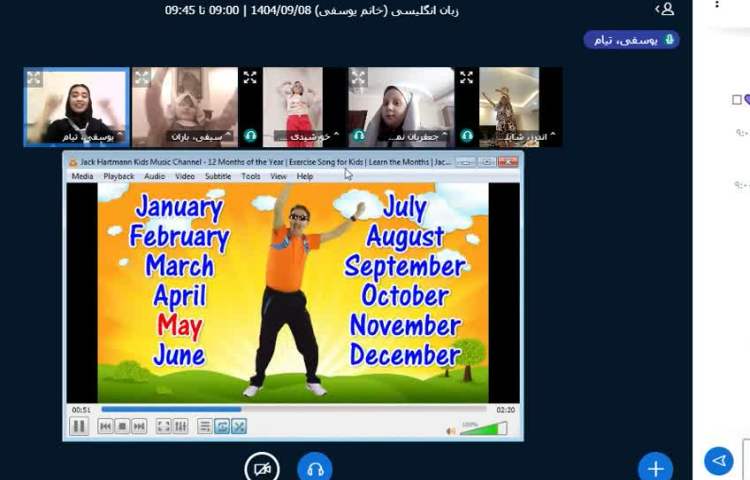Show the VLC playlist panel

click(204, 427)
